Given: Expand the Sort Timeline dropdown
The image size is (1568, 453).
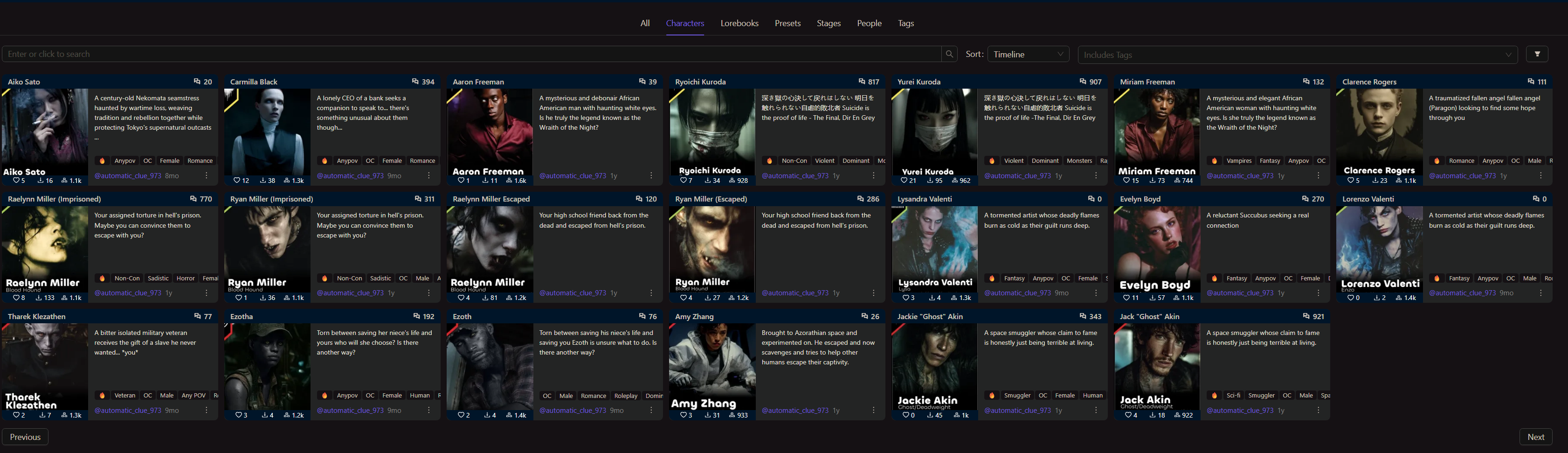Looking at the screenshot, I should pyautogui.click(x=1028, y=54).
